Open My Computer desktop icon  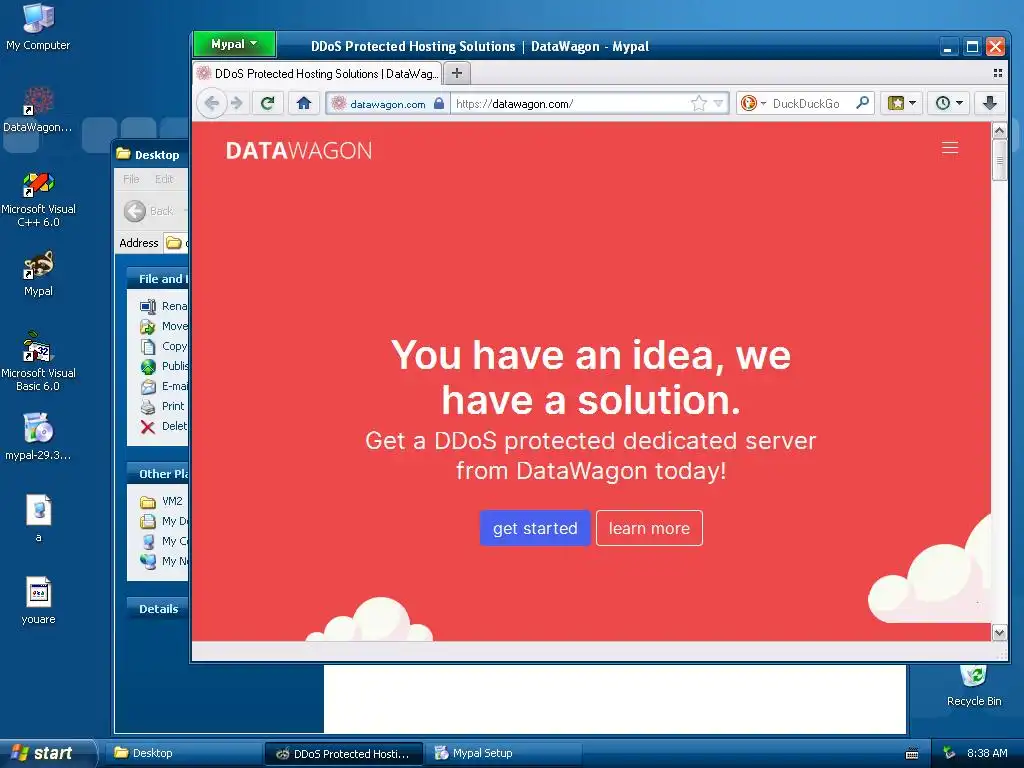(x=38, y=27)
